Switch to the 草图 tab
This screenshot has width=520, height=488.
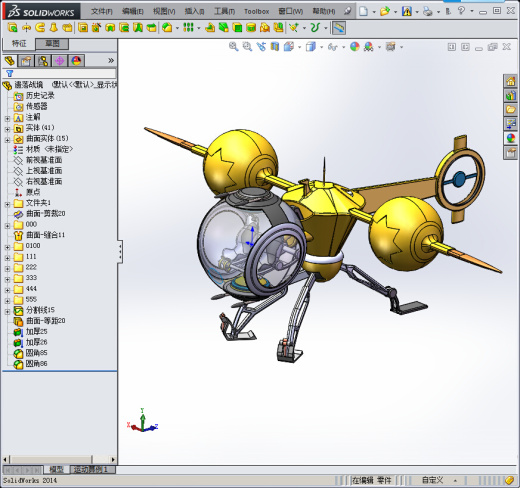point(52,43)
